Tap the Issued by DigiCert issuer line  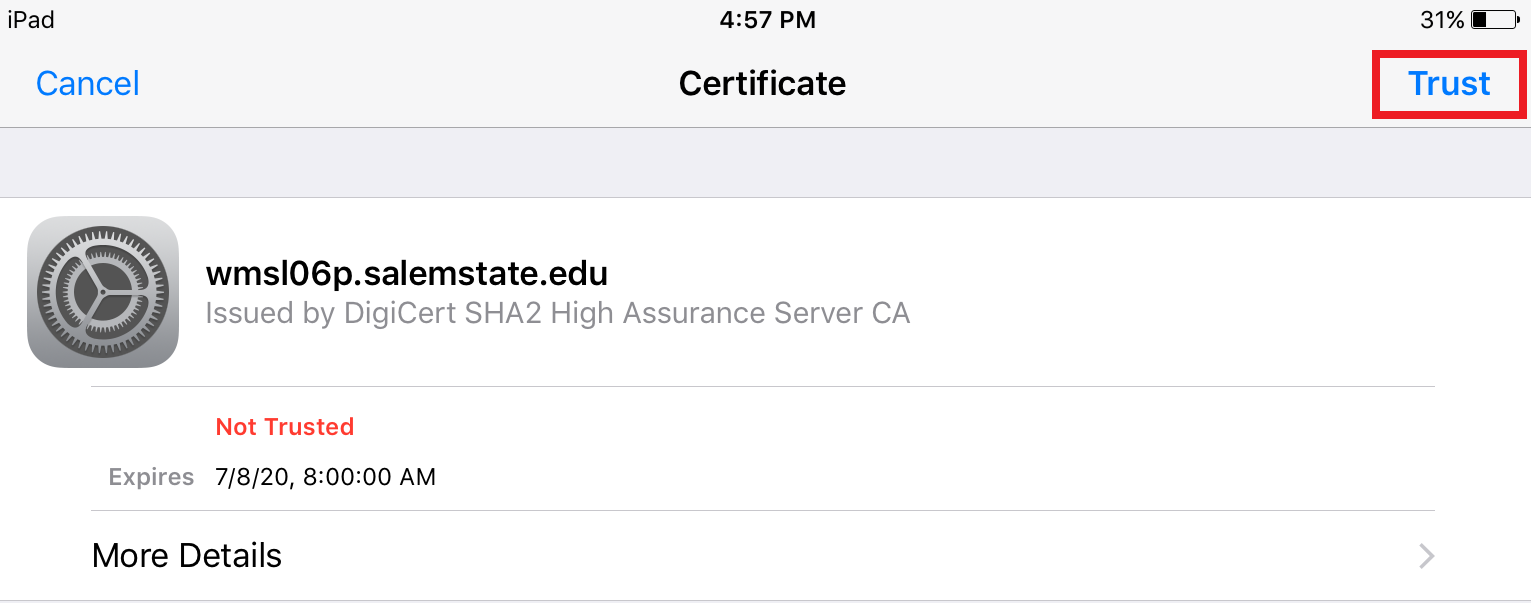pyautogui.click(x=558, y=314)
